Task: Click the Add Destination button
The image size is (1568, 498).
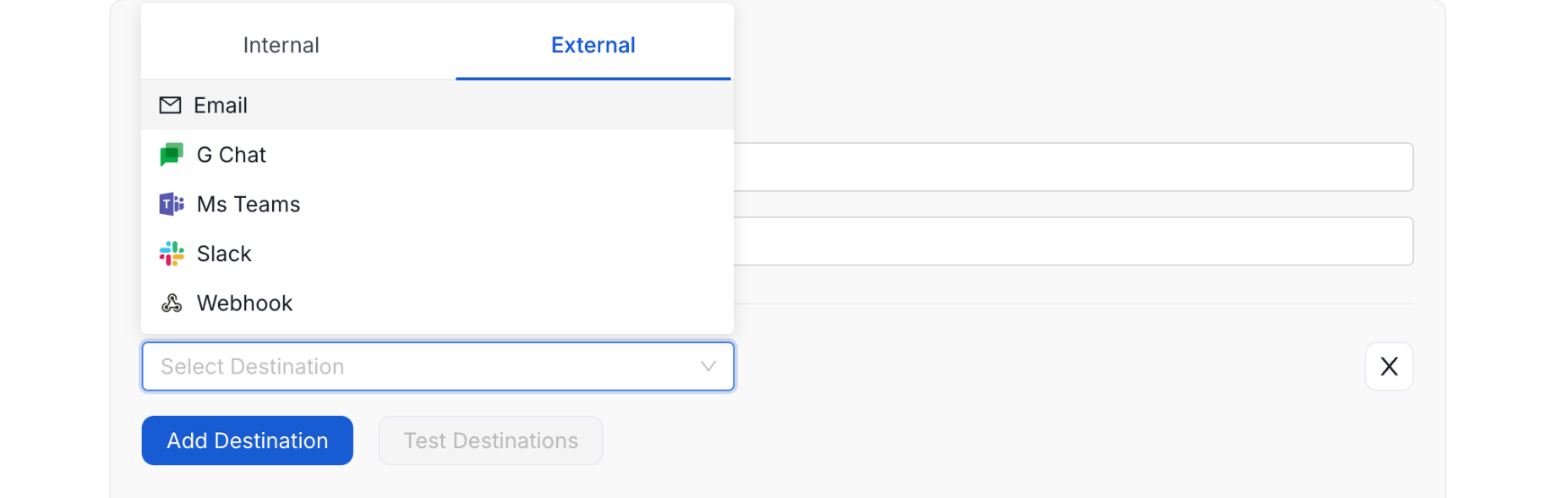Action: [247, 441]
